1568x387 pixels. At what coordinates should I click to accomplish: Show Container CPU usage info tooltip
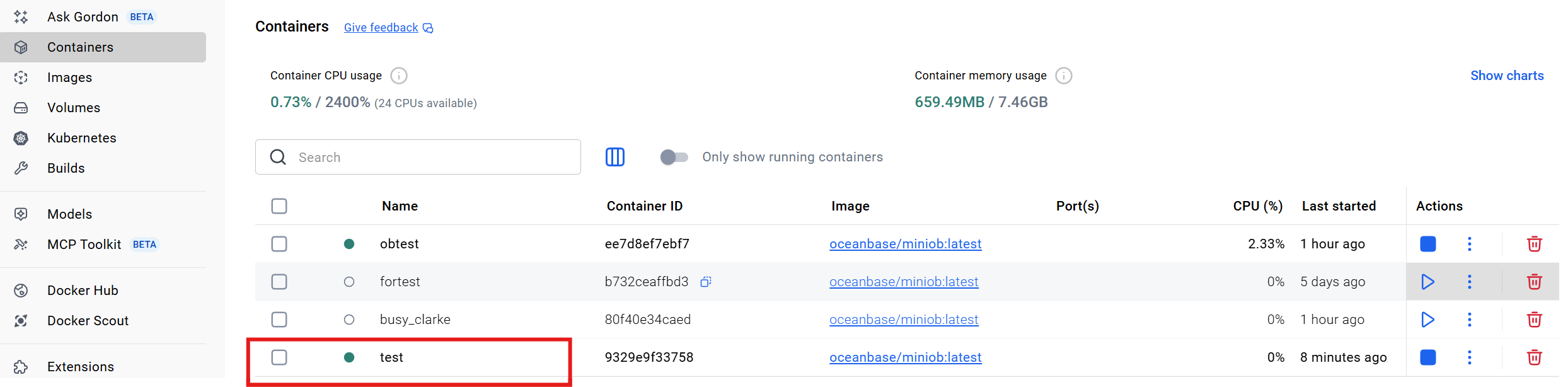tap(398, 76)
